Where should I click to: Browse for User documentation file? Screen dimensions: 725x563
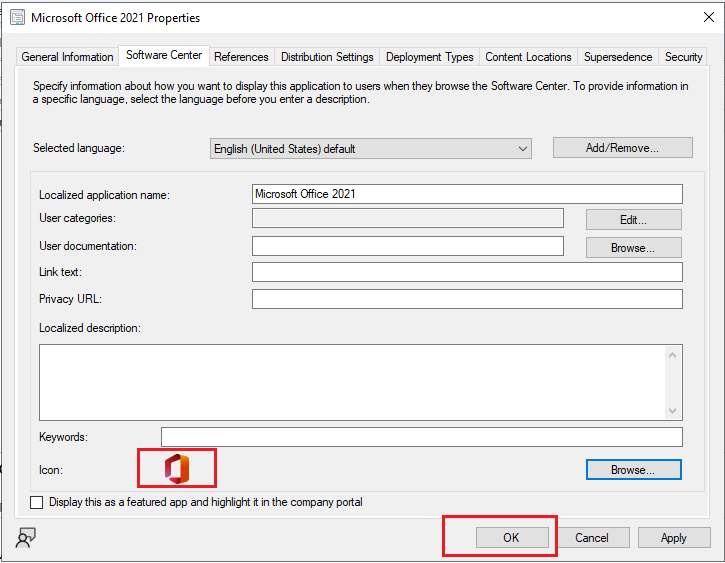(x=633, y=248)
